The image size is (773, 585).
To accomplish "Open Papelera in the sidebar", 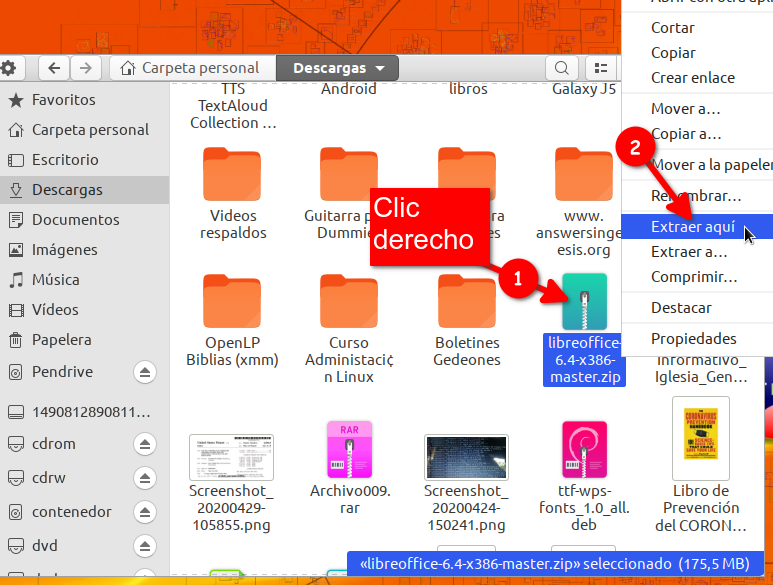I will point(84,340).
